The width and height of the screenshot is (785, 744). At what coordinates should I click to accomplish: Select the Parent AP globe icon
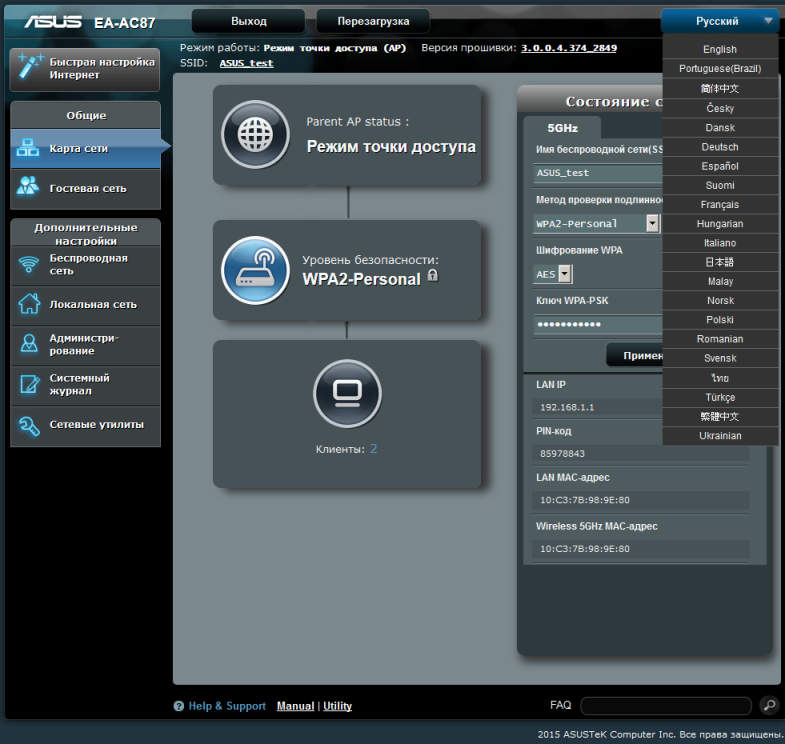point(255,134)
